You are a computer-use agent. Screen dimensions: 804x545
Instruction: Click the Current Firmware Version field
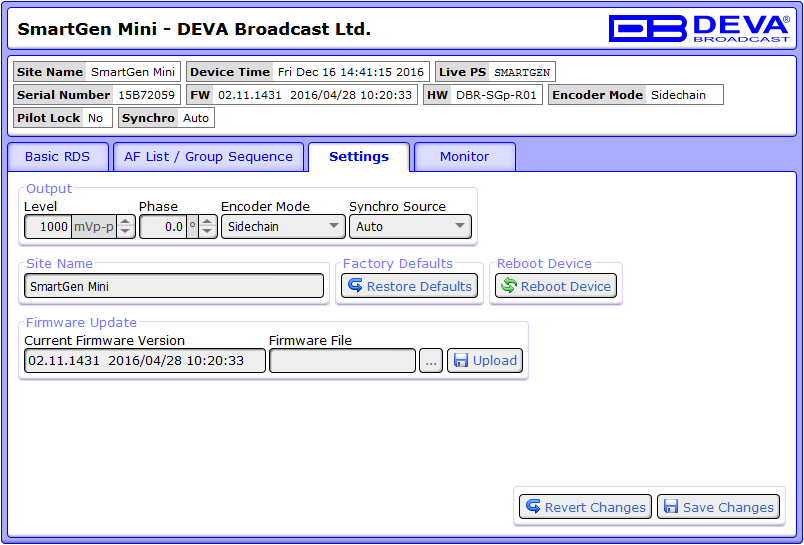point(145,360)
